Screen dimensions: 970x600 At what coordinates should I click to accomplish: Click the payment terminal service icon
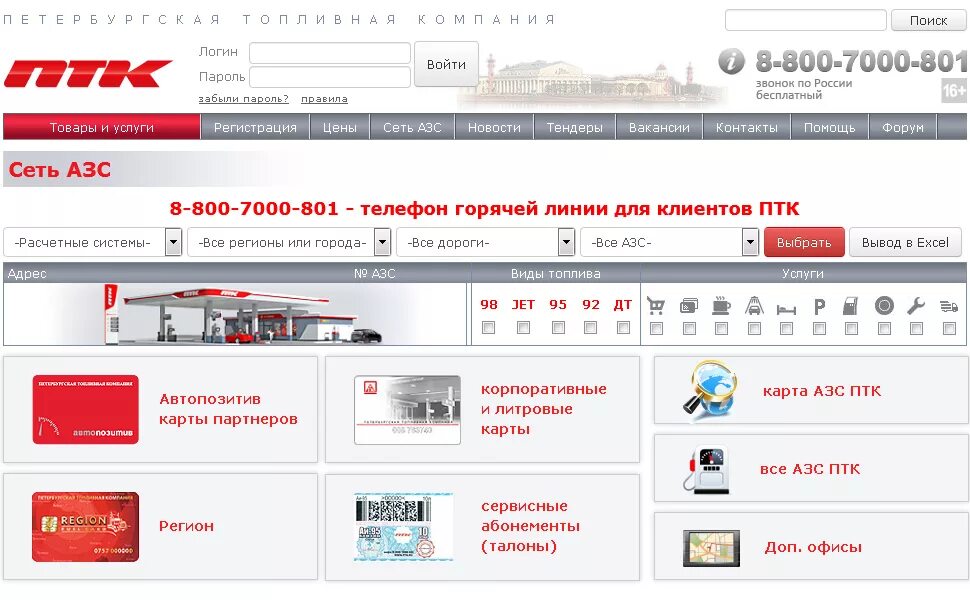click(x=851, y=306)
